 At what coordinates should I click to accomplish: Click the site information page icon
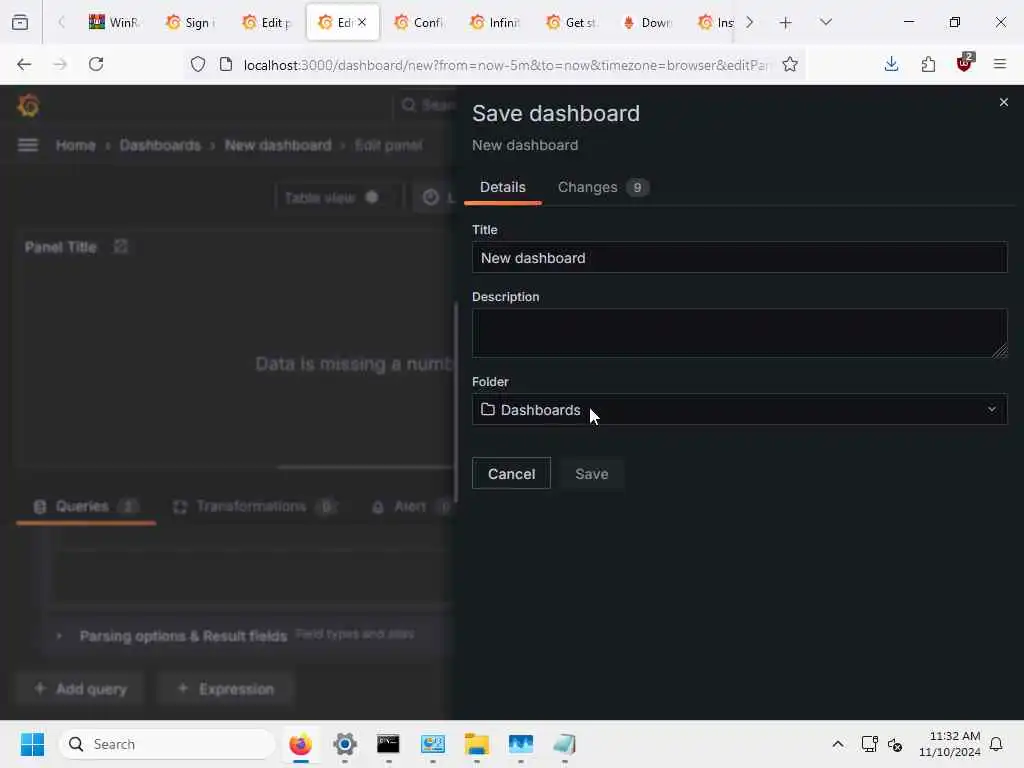[226, 64]
